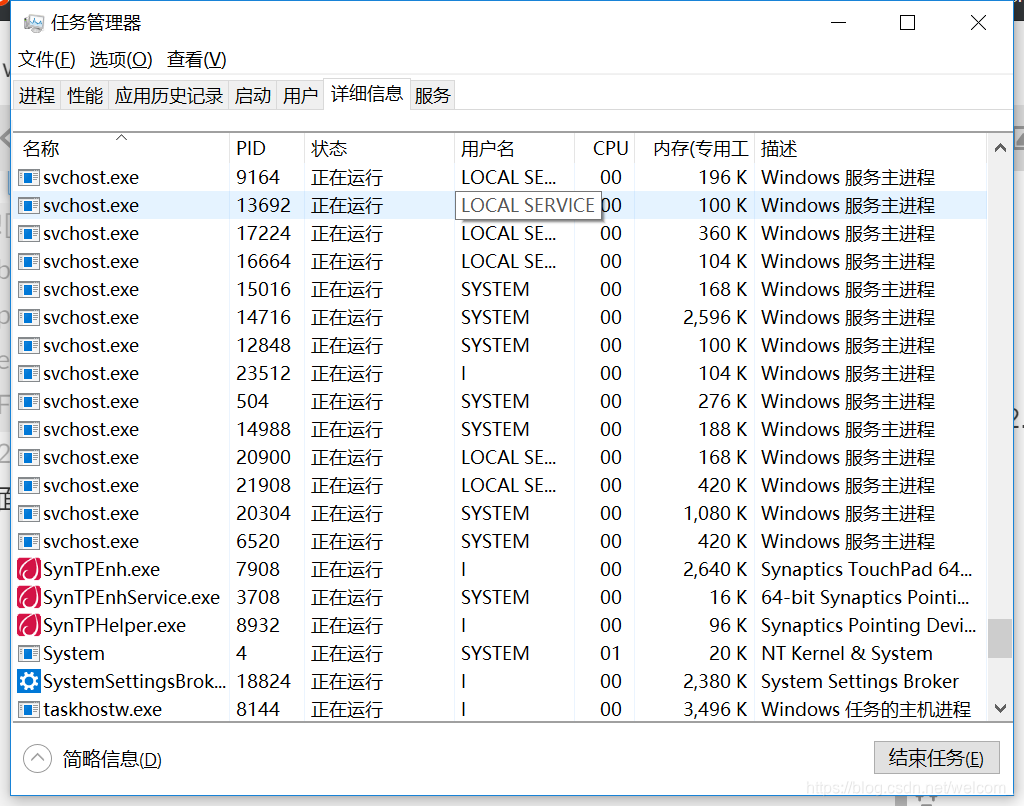The width and height of the screenshot is (1024, 806).
Task: Open the 选项(O) menu
Action: point(121,59)
